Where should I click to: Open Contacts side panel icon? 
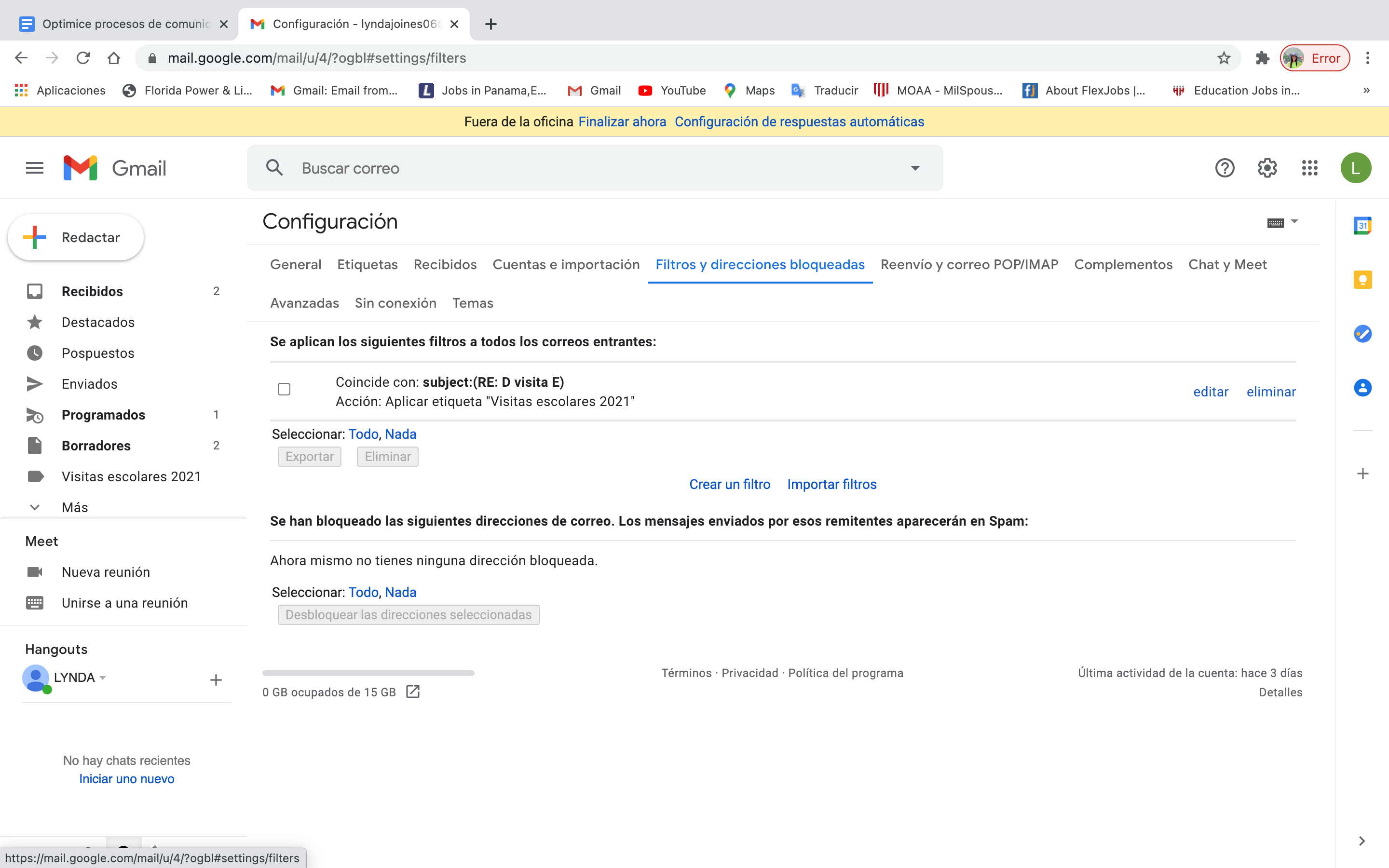(x=1362, y=388)
